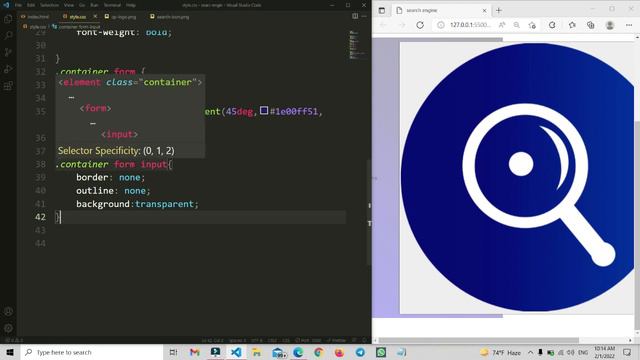Click the Edge forward navigation arrow
640x360 pixels.
pyautogui.click(x=402, y=25)
